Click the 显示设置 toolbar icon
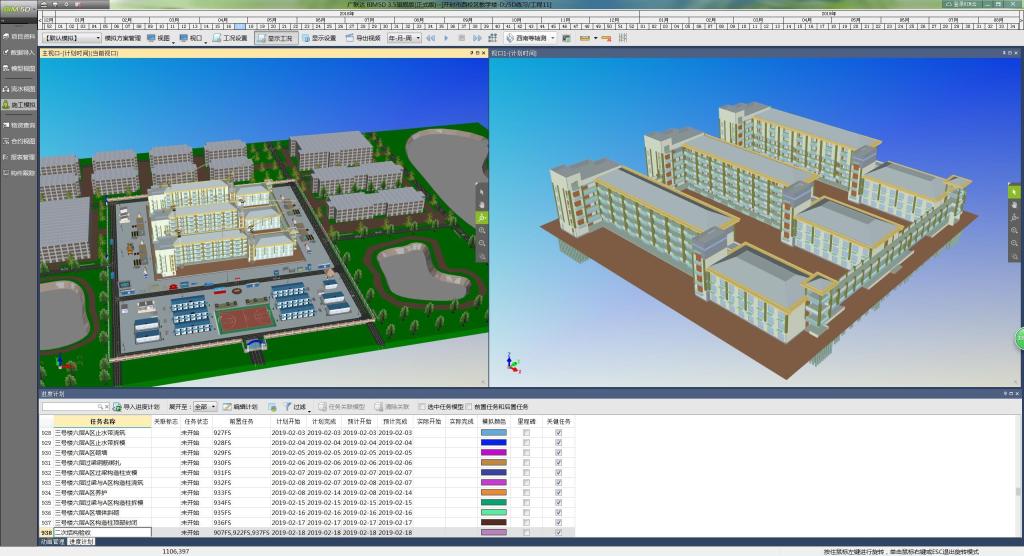Viewport: 1024px width, 556px height. (x=317, y=38)
